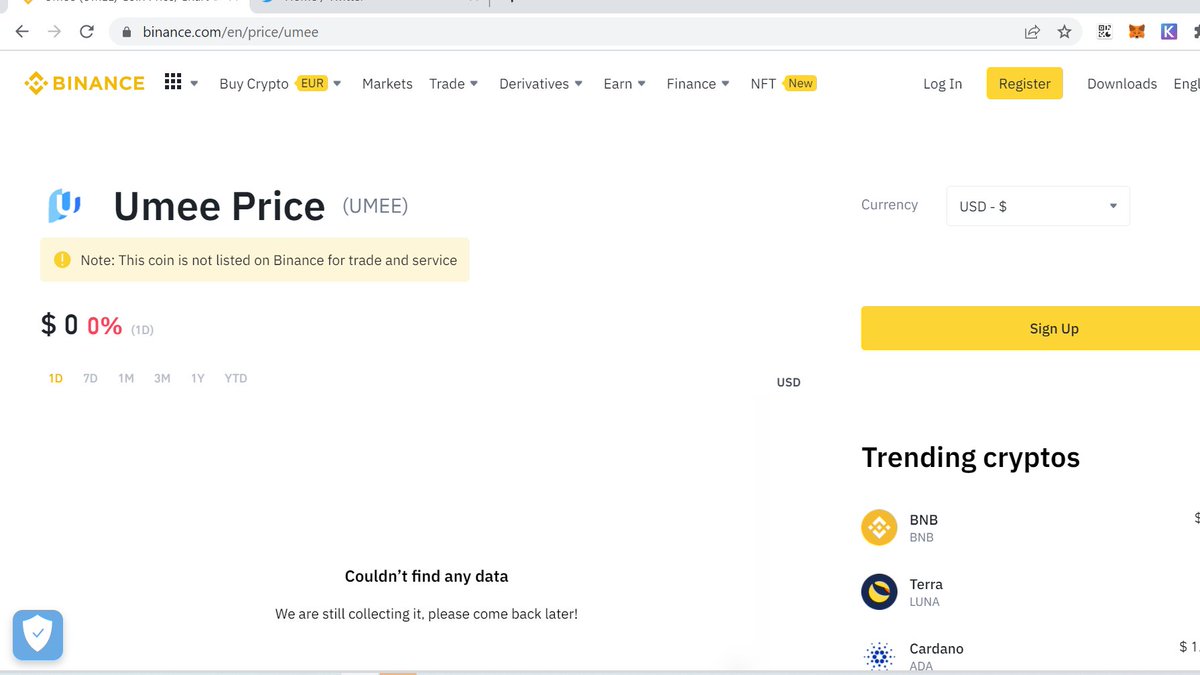The image size is (1200, 675).
Task: Open the NFT page
Action: [x=763, y=84]
